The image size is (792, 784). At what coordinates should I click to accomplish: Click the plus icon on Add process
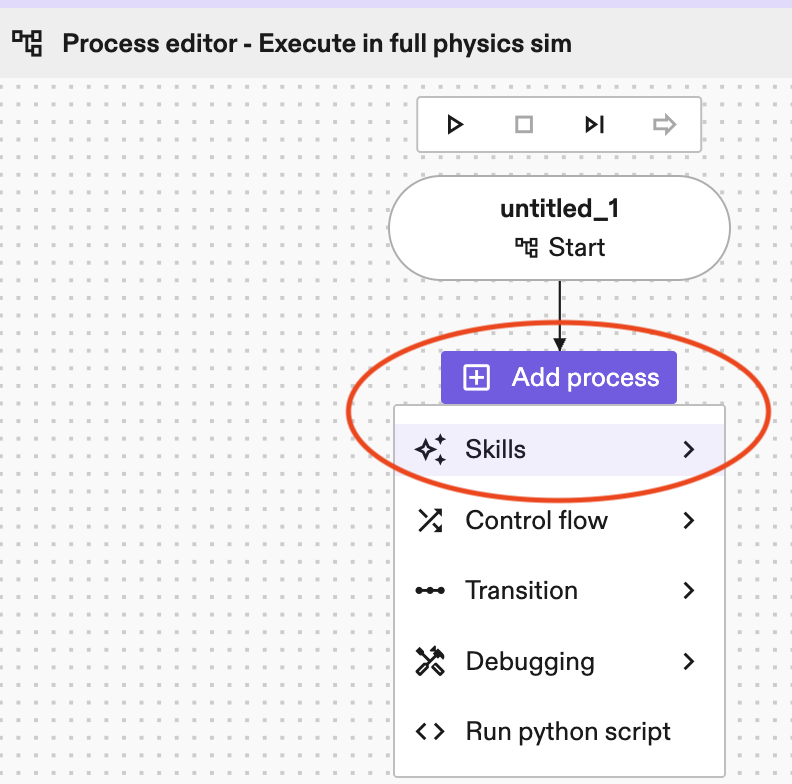[478, 378]
